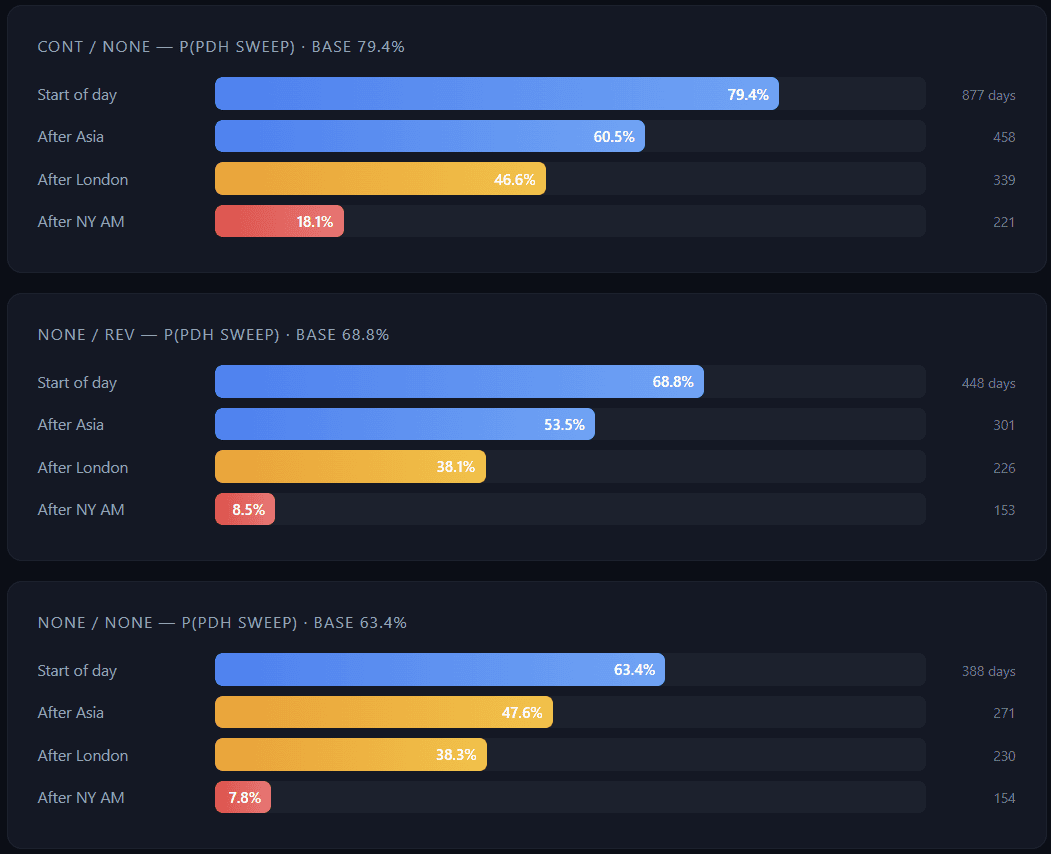
Task: Click the 221 count in the CONT / NONE panel
Action: point(1003,222)
